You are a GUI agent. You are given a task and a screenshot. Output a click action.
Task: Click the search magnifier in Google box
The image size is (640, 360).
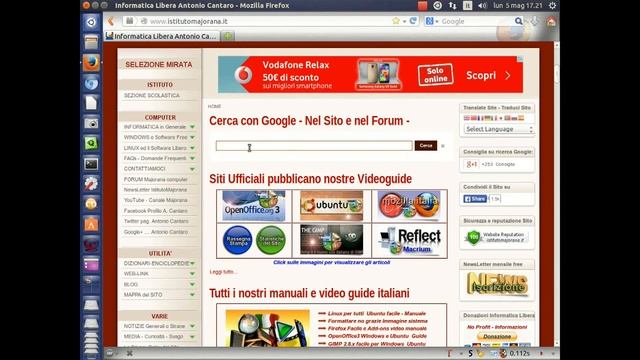coord(518,21)
